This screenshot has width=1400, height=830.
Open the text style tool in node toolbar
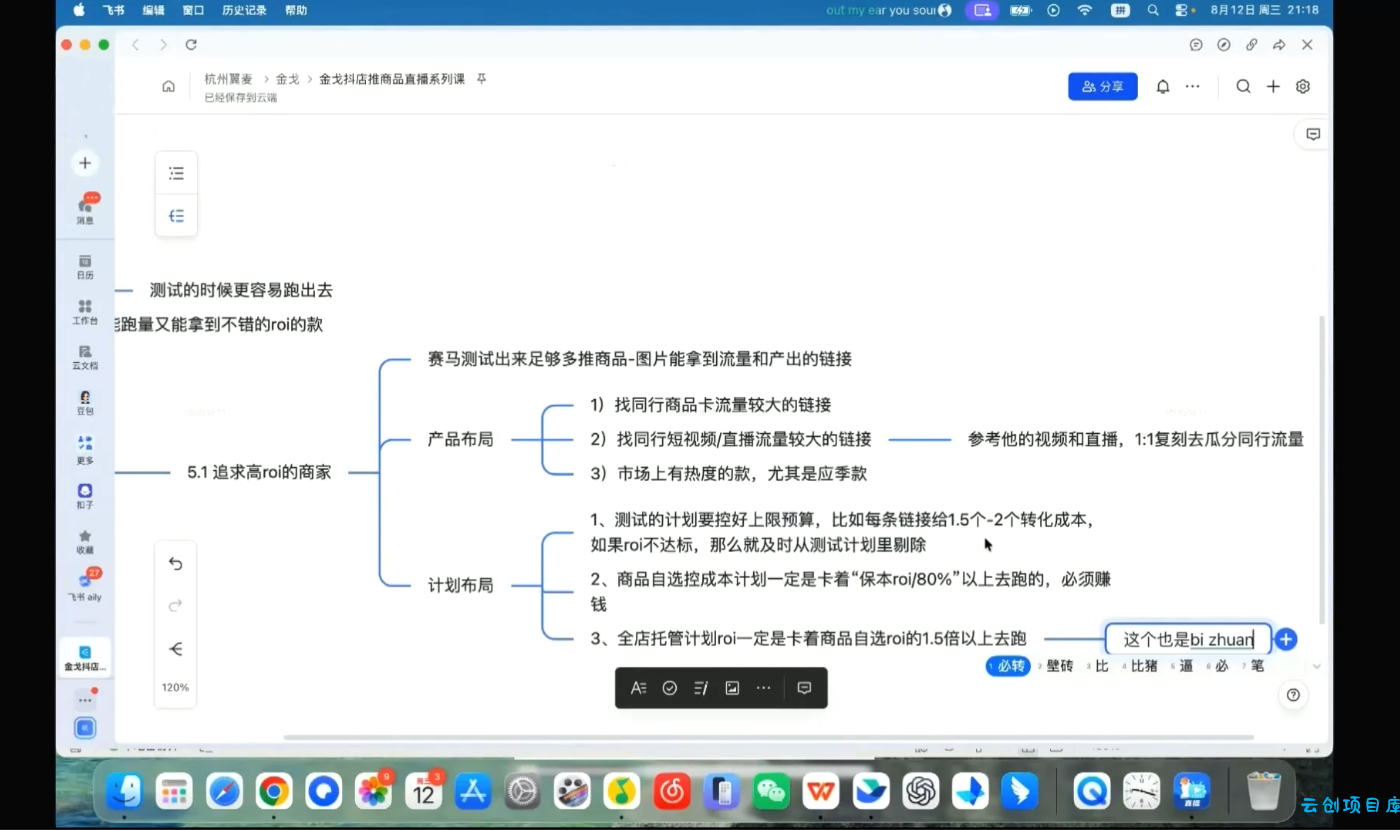click(x=638, y=688)
